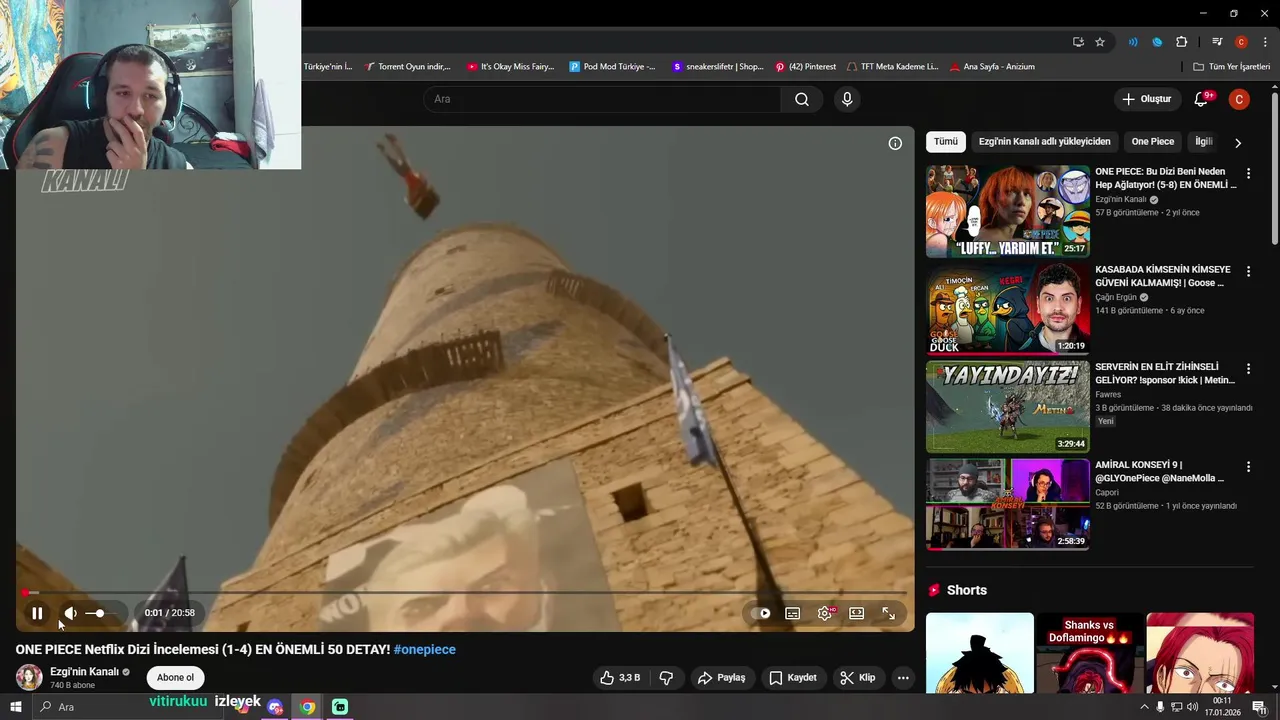This screenshot has height=720, width=1280.
Task: Start voice search with the microphone icon
Action: [x=847, y=99]
